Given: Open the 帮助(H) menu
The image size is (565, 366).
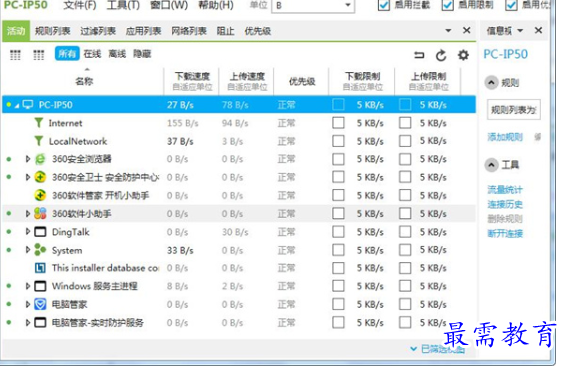Looking at the screenshot, I should 216,5.
